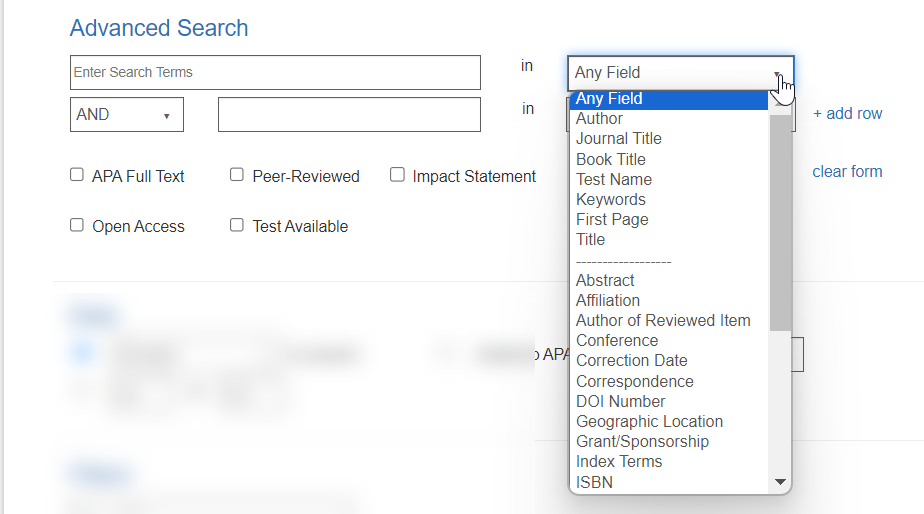Pick DOI Number from the list
This screenshot has height=514, width=924.
click(669, 401)
